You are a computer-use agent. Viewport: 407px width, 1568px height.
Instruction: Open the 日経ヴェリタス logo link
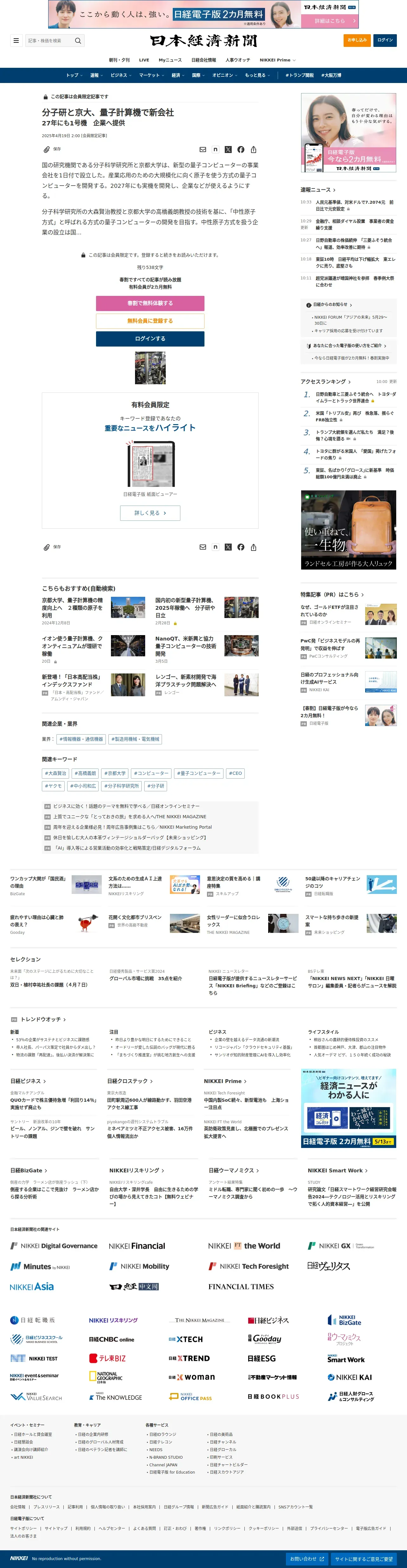point(328,1266)
